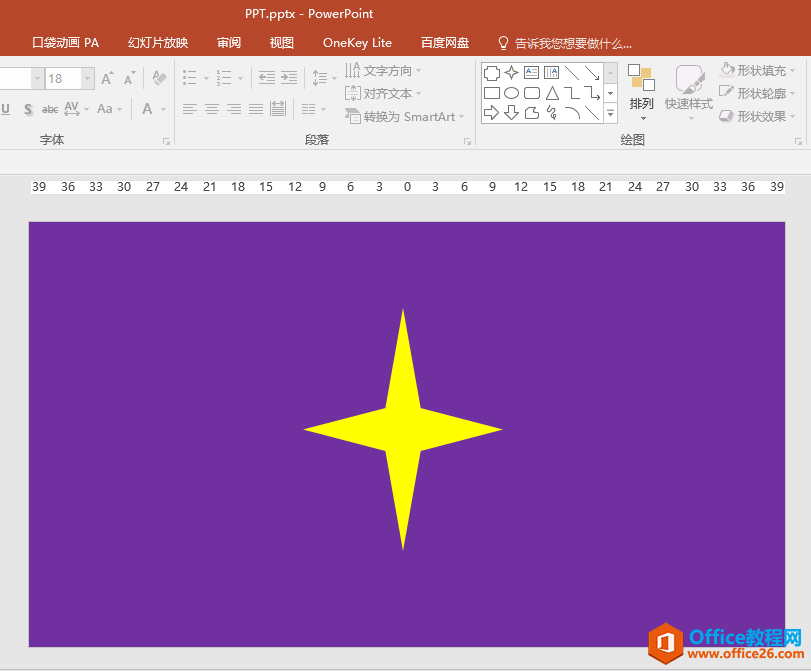Viewport: 811px width, 671px height.
Task: Click the yellow star on the slide
Action: point(403,429)
